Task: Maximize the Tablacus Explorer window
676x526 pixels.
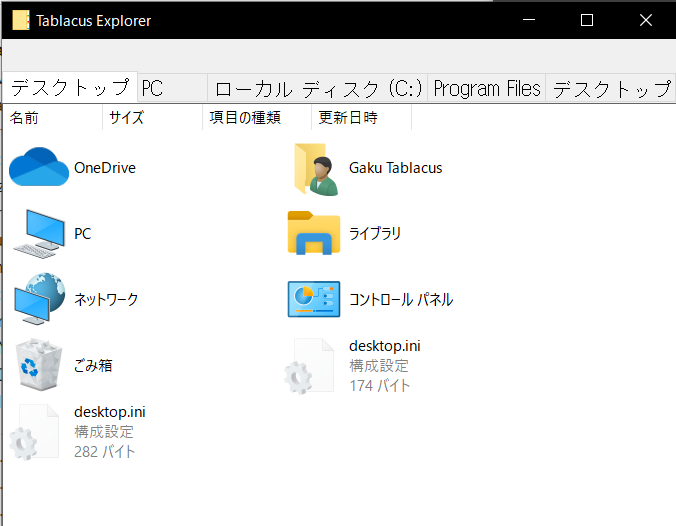Action: pyautogui.click(x=587, y=20)
